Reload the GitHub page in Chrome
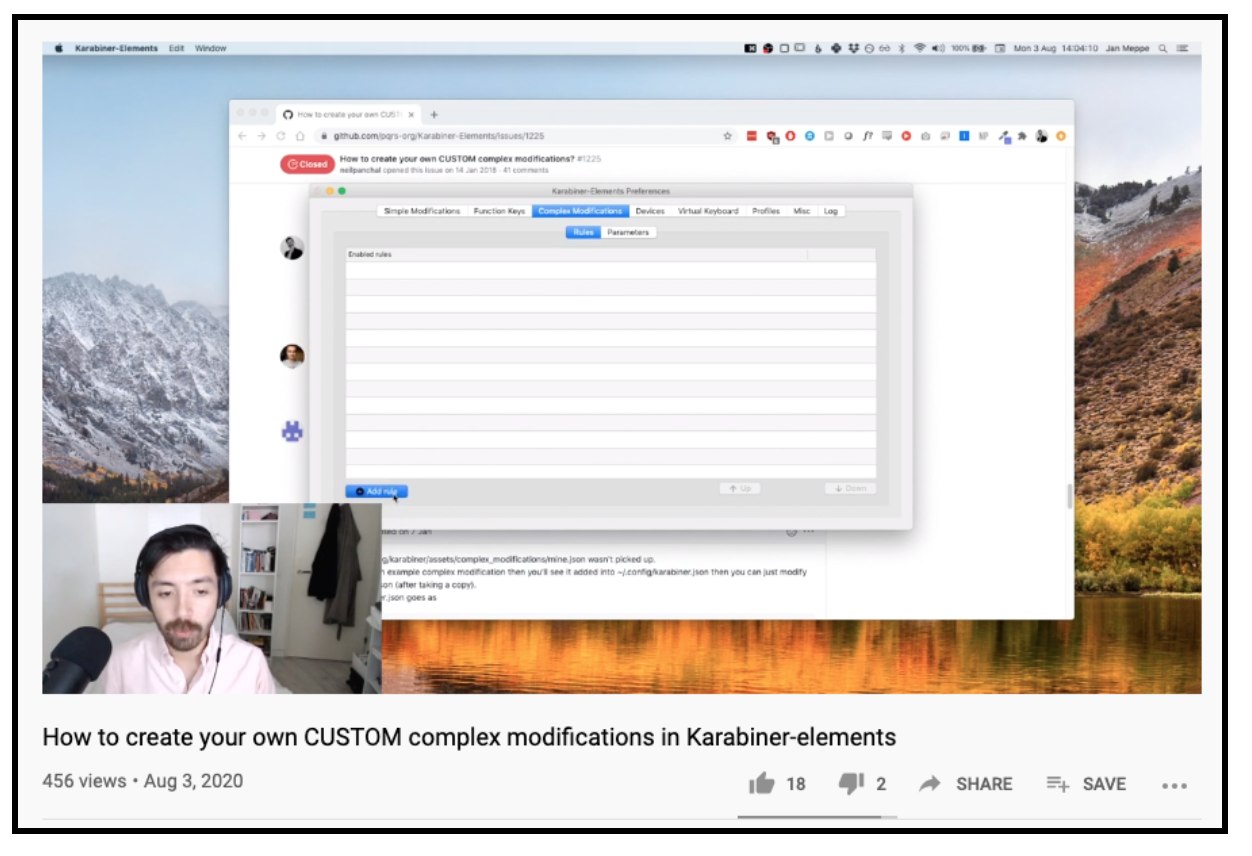The height and width of the screenshot is (856, 1252). pyautogui.click(x=281, y=136)
